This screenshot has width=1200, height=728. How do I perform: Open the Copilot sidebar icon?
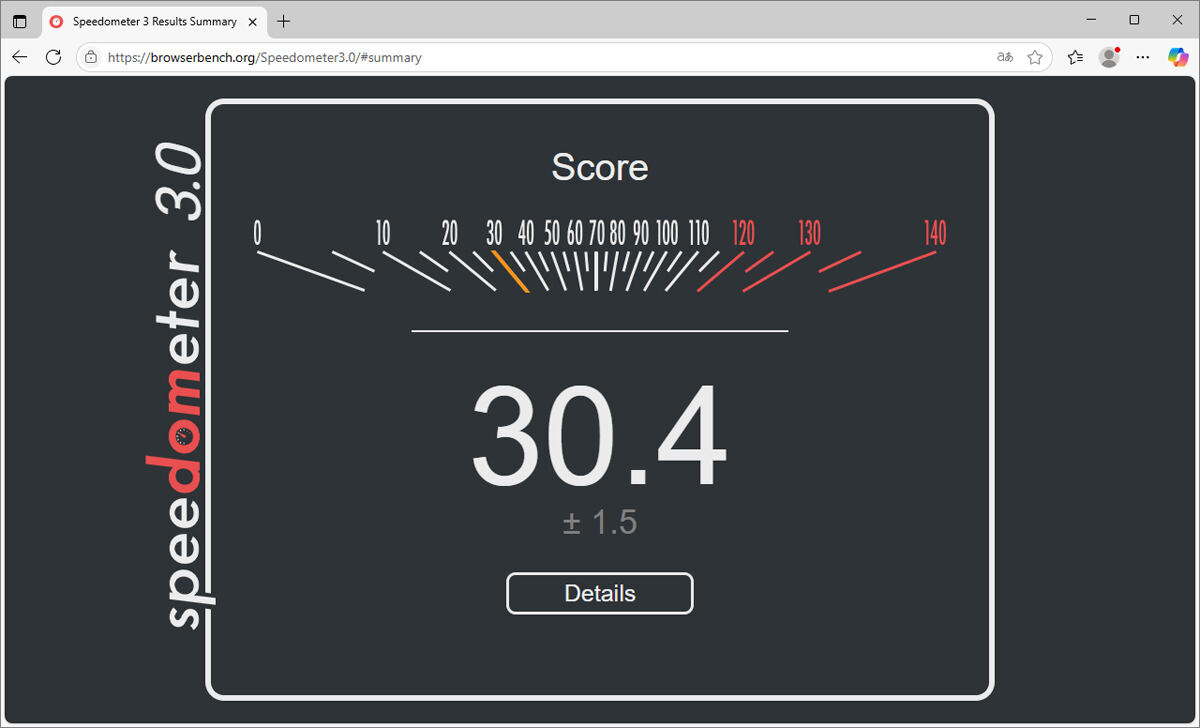tap(1179, 57)
